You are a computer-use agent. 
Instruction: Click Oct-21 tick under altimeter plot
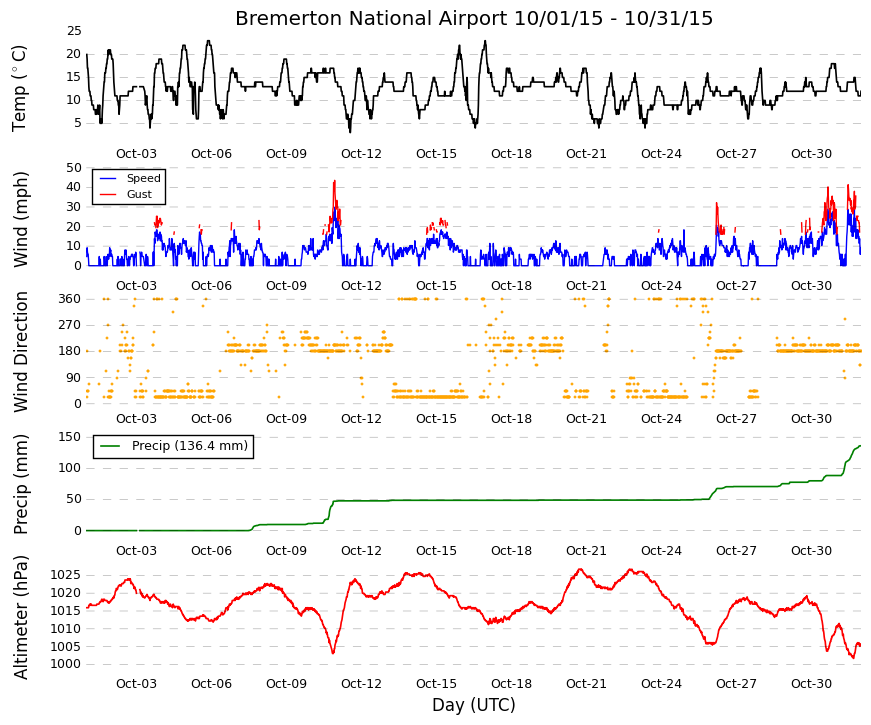[x=586, y=683]
